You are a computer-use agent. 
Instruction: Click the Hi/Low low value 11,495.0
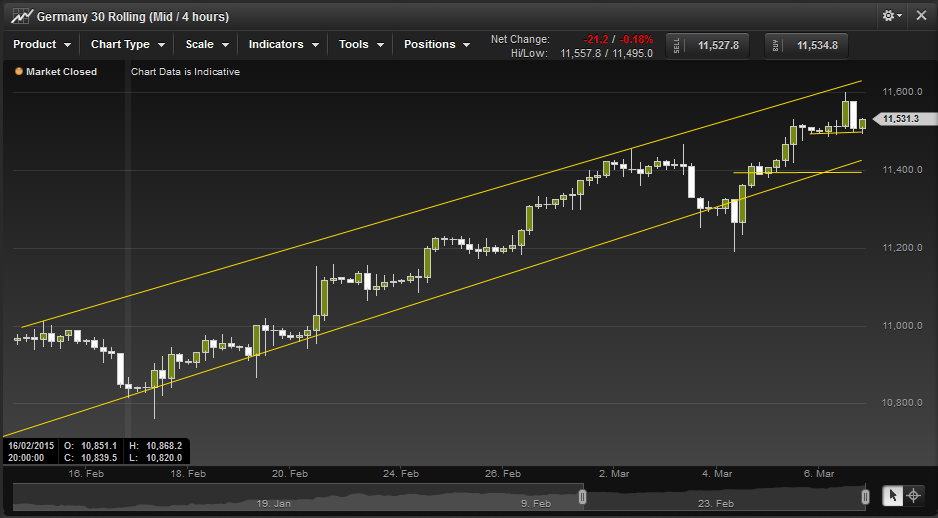coord(632,54)
